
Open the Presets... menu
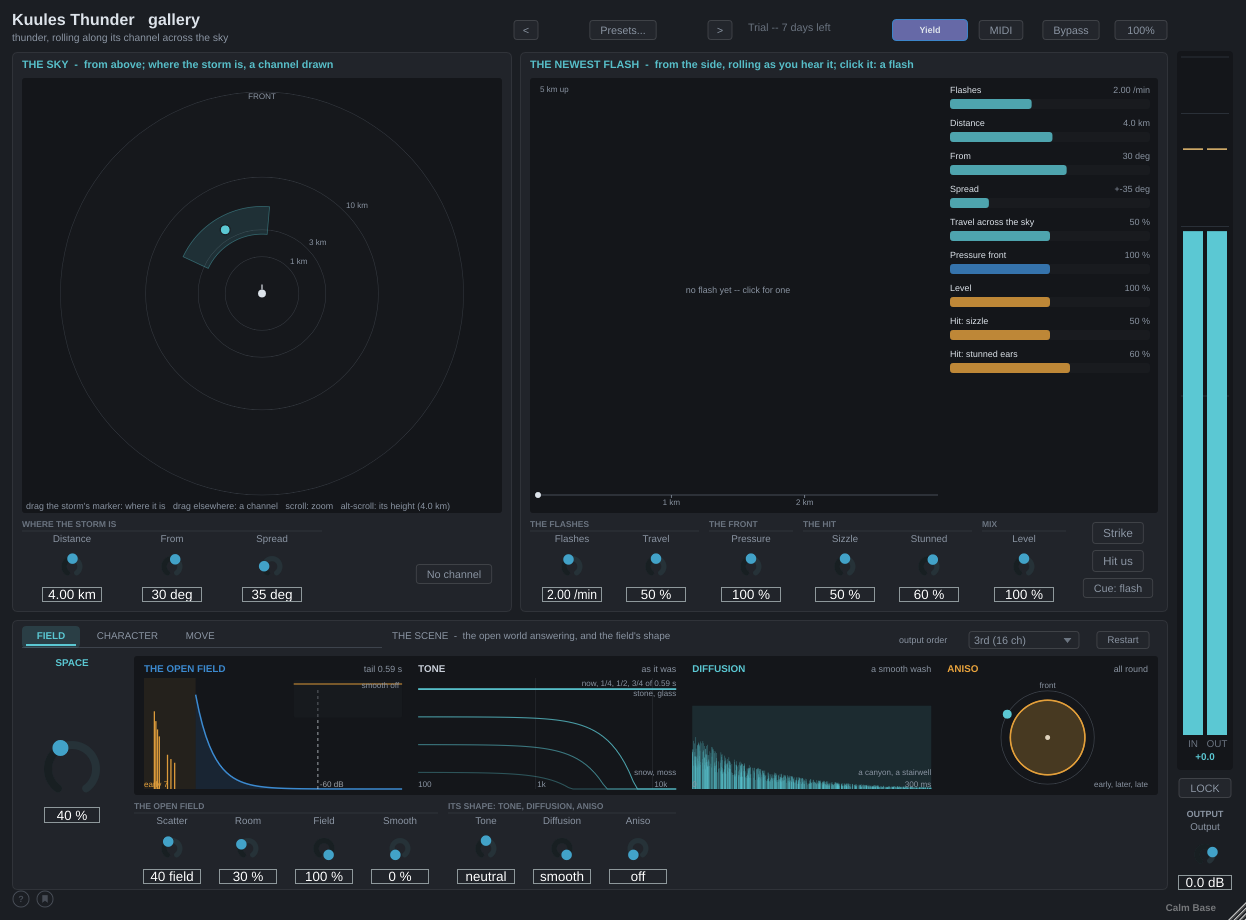point(623,30)
